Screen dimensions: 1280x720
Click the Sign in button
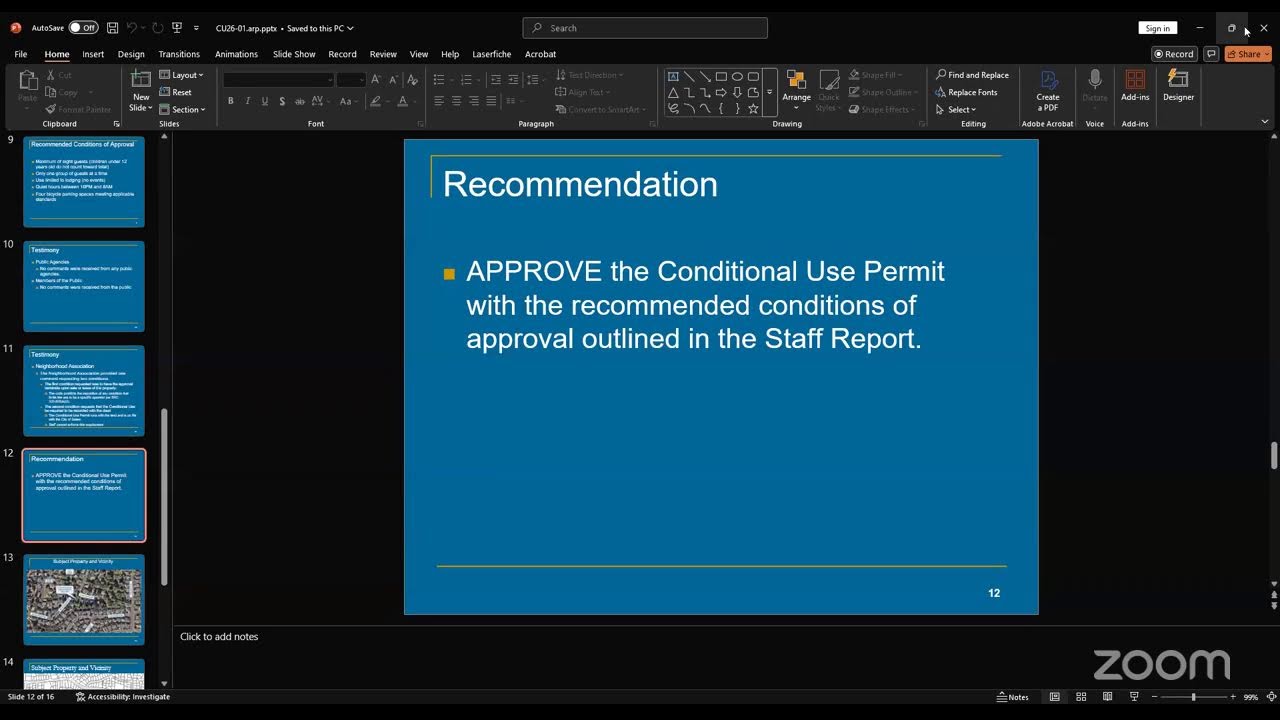1157,28
